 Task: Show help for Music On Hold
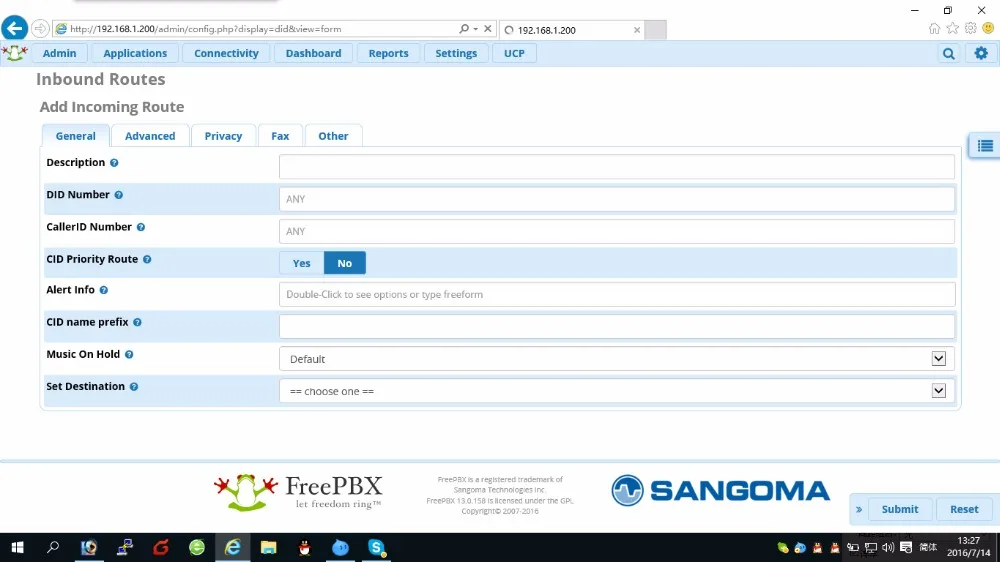(129, 355)
